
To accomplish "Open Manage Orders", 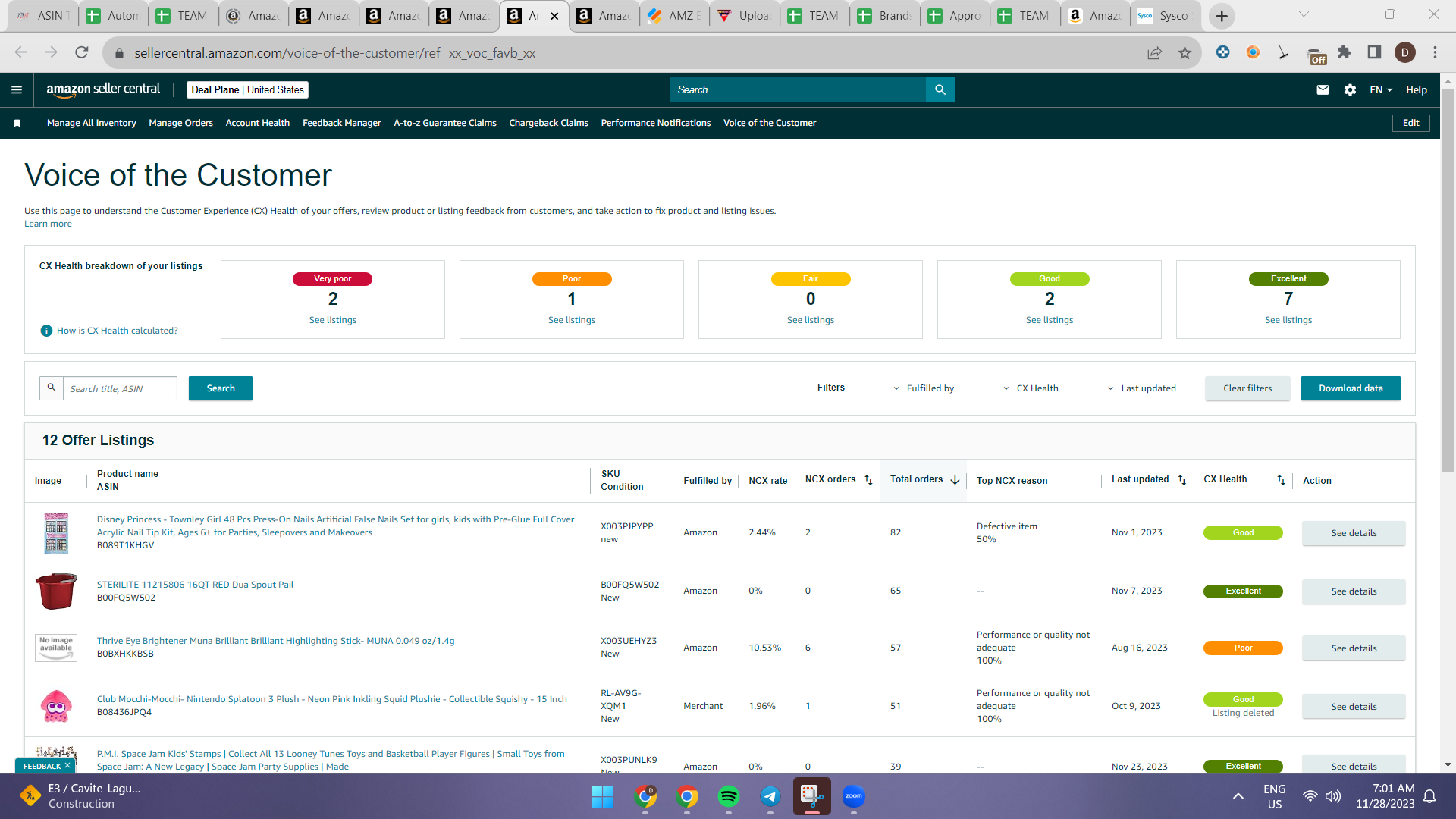I will [x=180, y=123].
